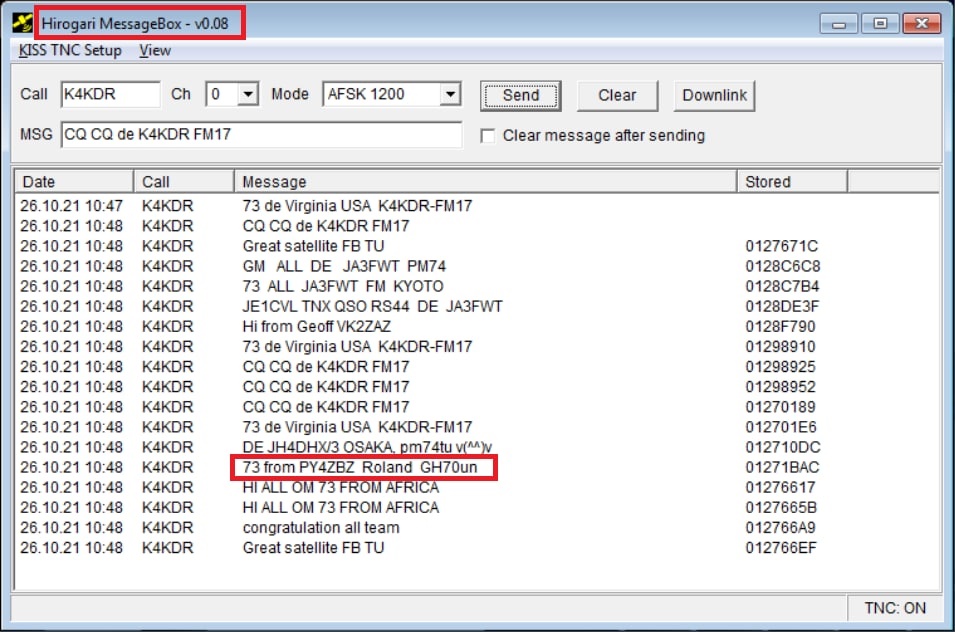Select message 'congratulation all team'

pyautogui.click(x=321, y=527)
